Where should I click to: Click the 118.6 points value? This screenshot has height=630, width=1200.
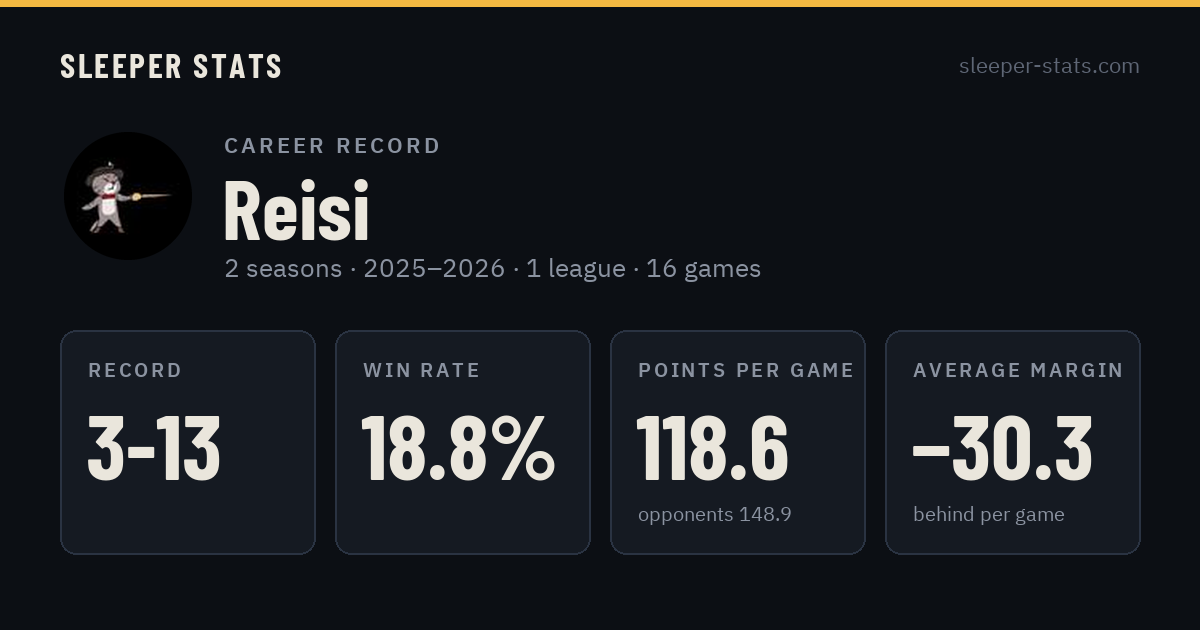pyautogui.click(x=713, y=449)
